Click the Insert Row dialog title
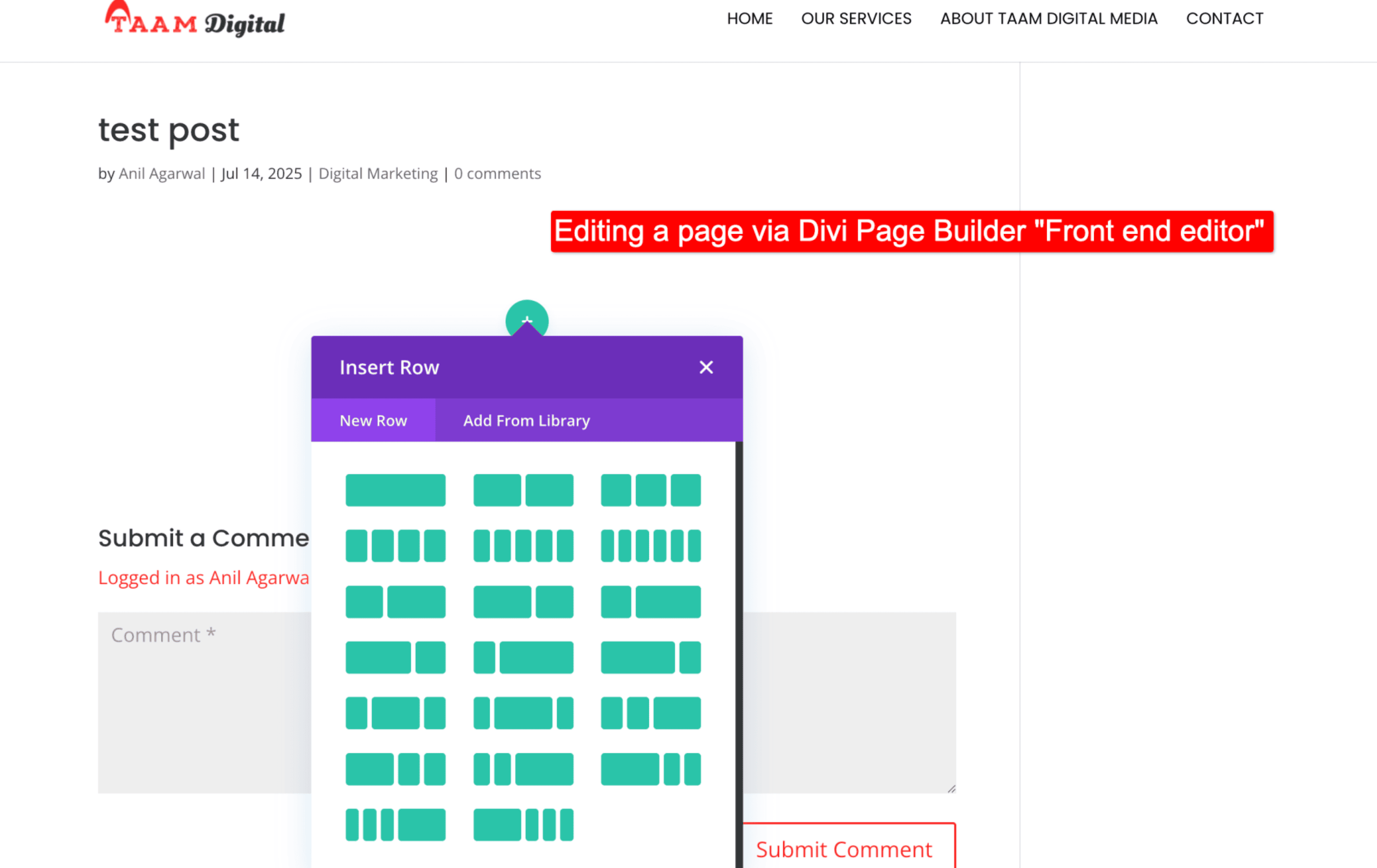 coord(390,367)
